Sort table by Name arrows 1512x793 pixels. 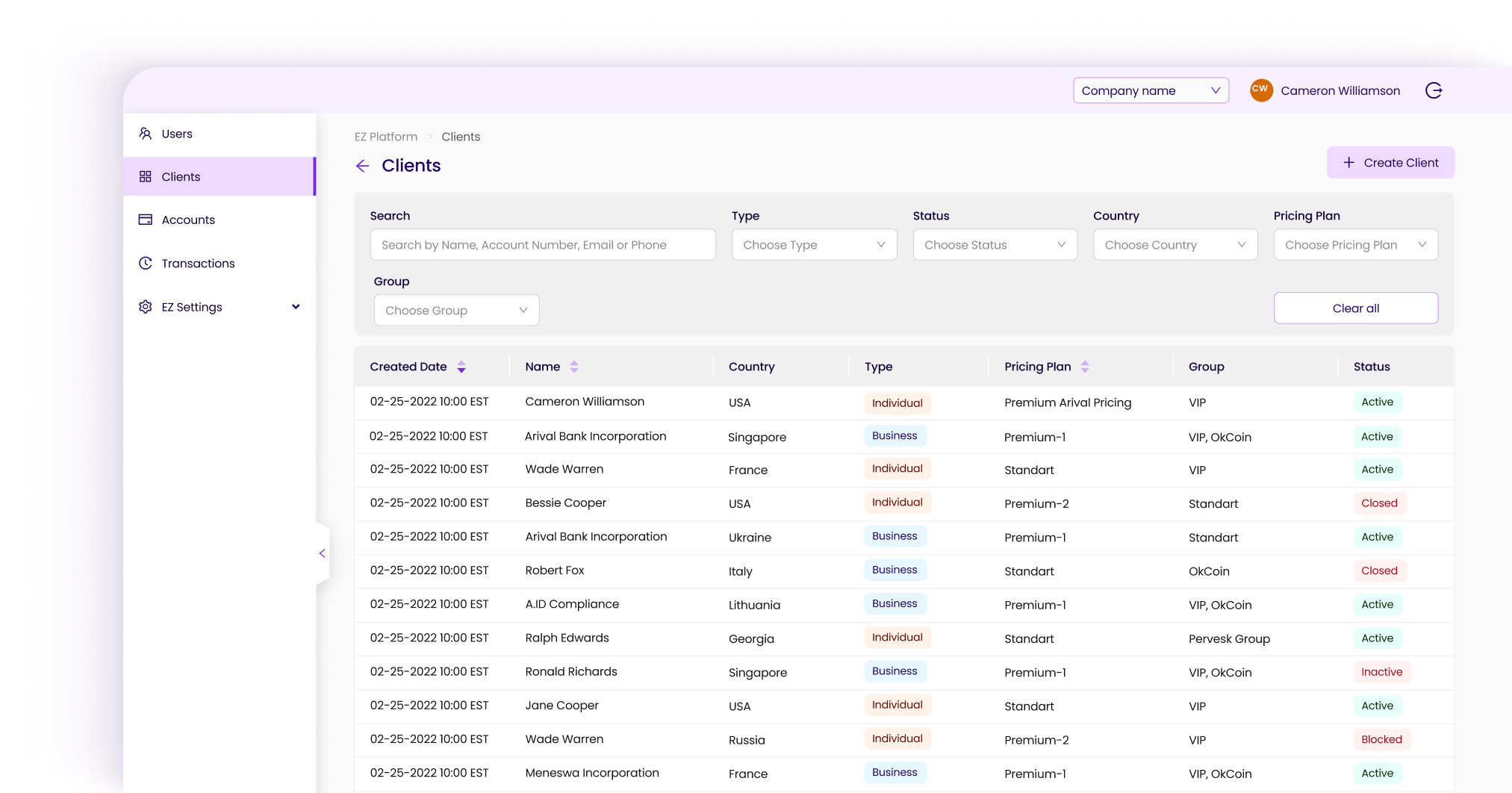(x=574, y=367)
